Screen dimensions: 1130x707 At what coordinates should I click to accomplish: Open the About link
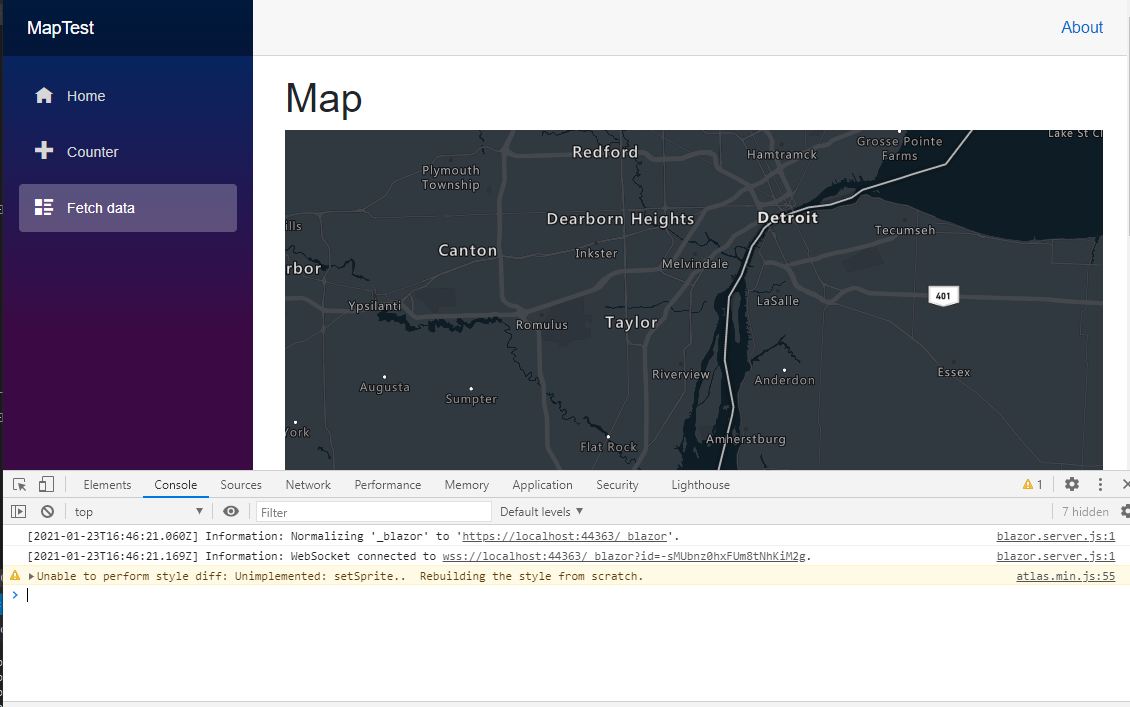[1082, 27]
